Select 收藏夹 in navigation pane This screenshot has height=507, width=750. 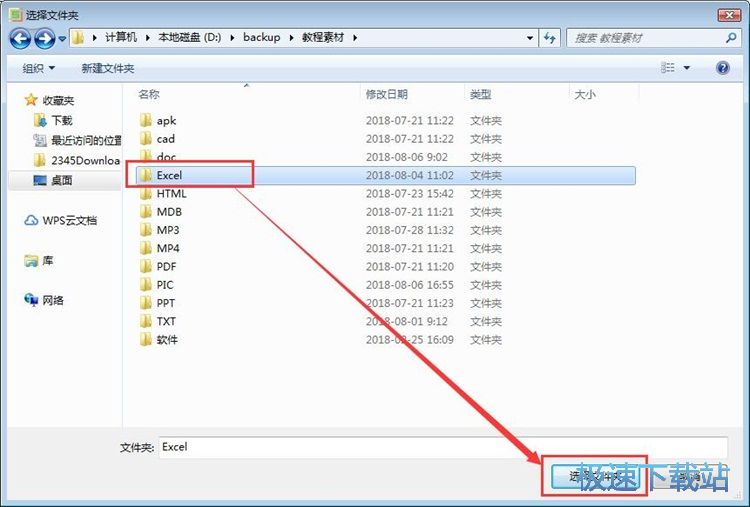click(x=58, y=100)
